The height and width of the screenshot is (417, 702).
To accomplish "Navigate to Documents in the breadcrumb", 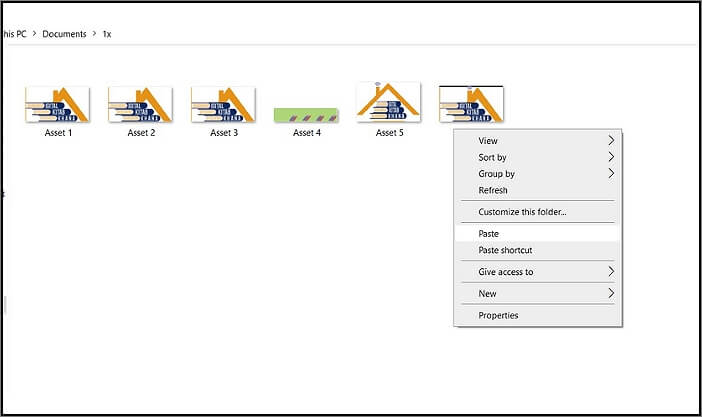I will point(64,34).
